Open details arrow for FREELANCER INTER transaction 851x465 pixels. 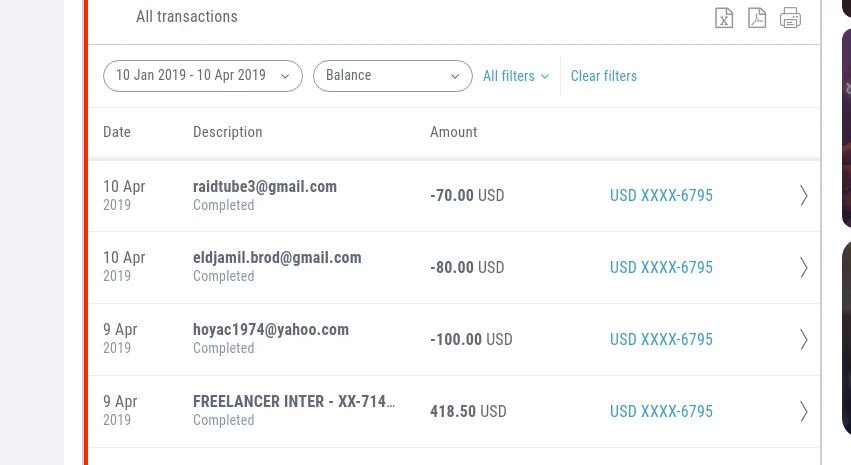click(804, 411)
